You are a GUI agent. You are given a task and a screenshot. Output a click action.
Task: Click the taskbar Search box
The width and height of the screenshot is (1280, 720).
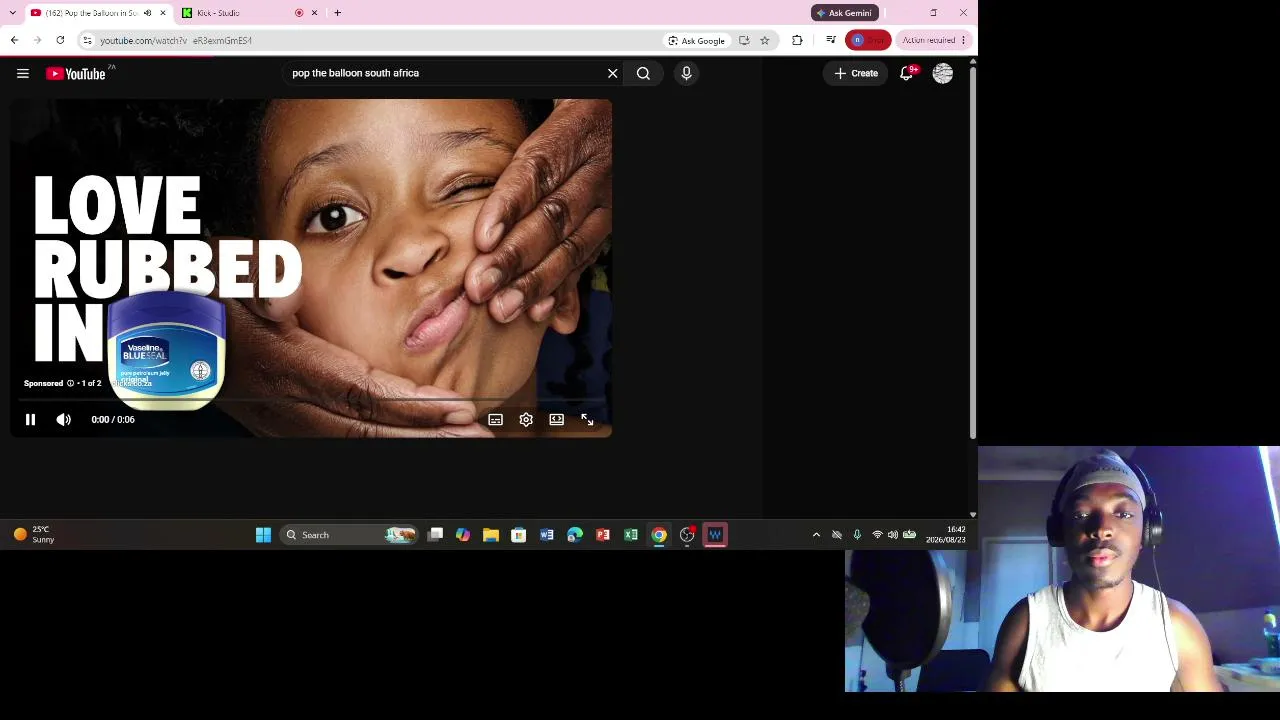click(x=349, y=535)
